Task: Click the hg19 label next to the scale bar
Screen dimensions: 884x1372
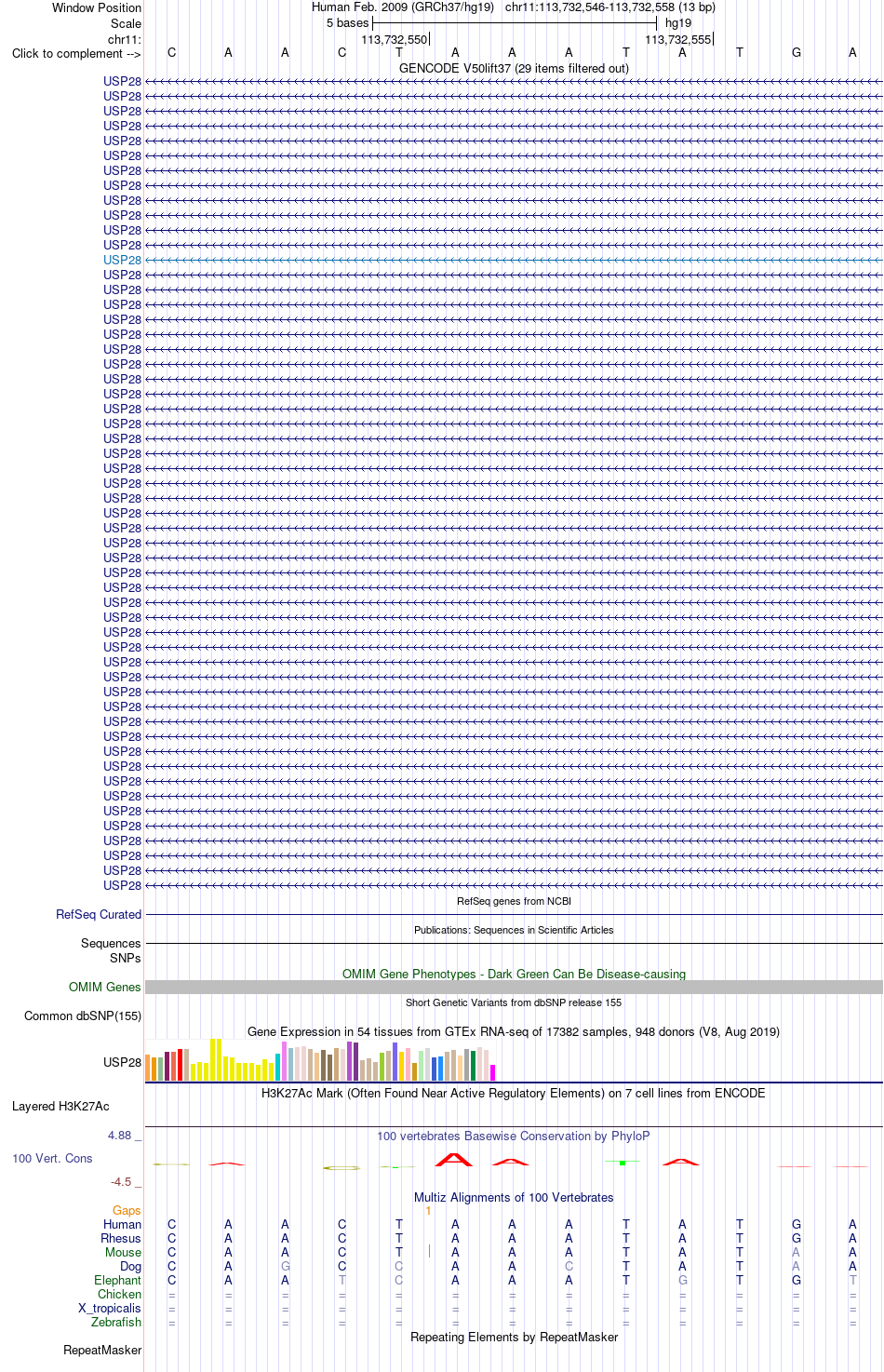Action: [678, 23]
